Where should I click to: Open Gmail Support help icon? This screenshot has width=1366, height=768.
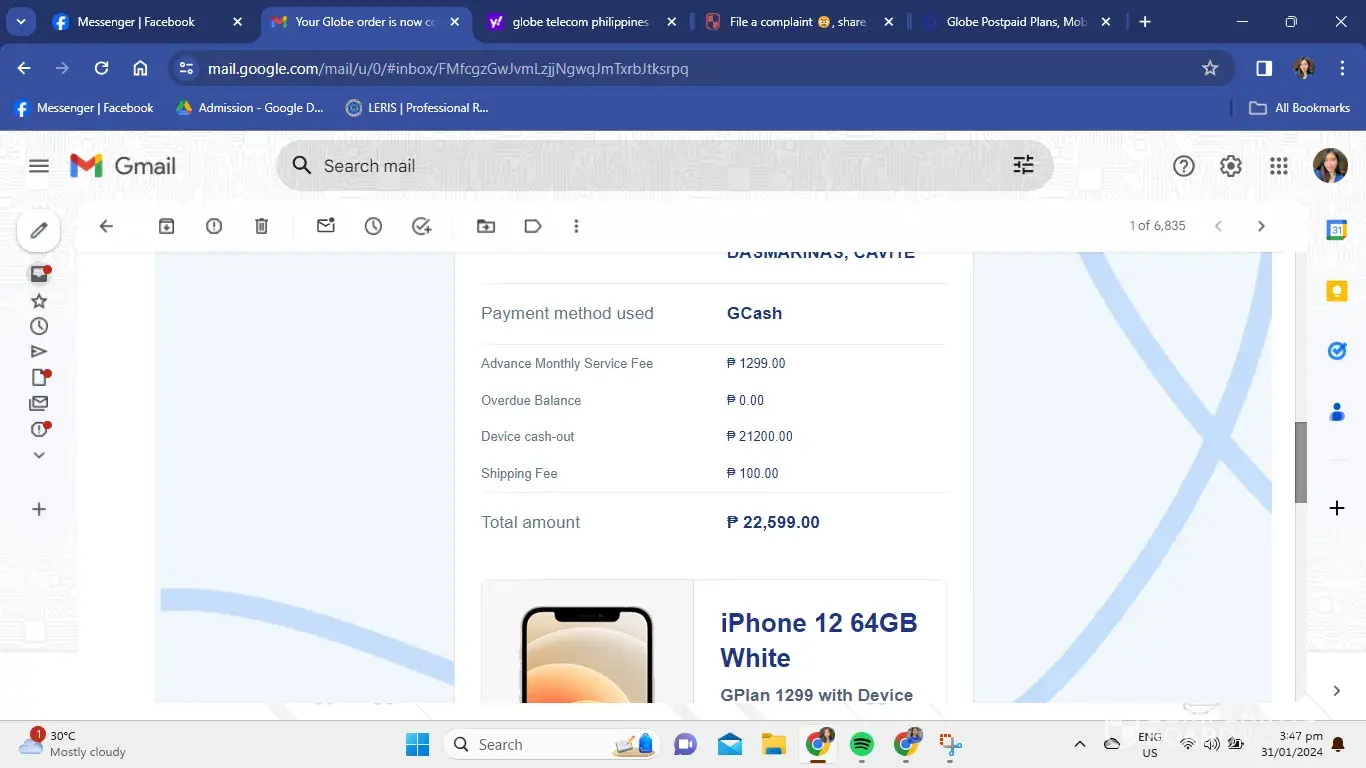(x=1184, y=166)
